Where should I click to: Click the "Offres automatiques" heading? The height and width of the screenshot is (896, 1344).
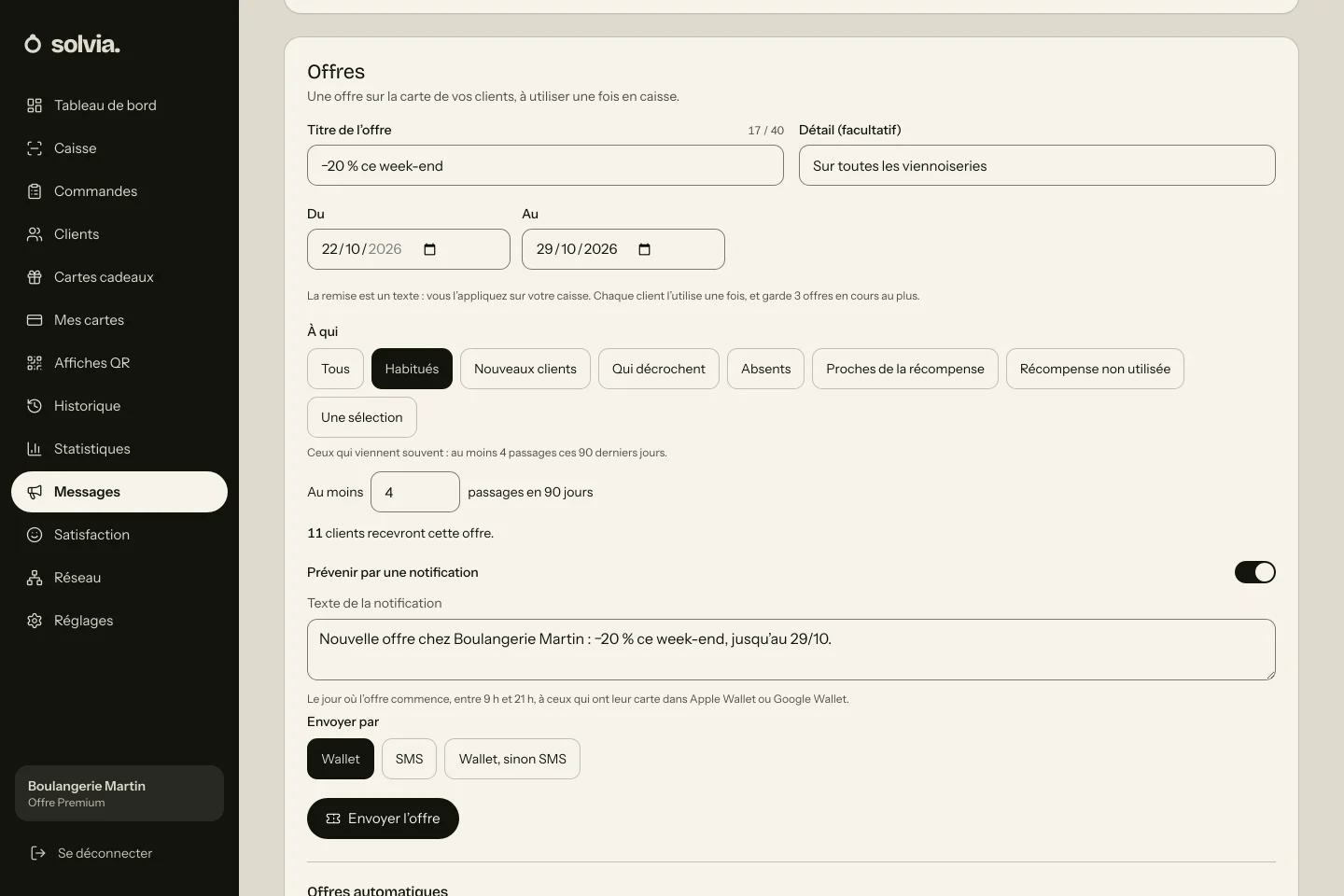point(377,890)
